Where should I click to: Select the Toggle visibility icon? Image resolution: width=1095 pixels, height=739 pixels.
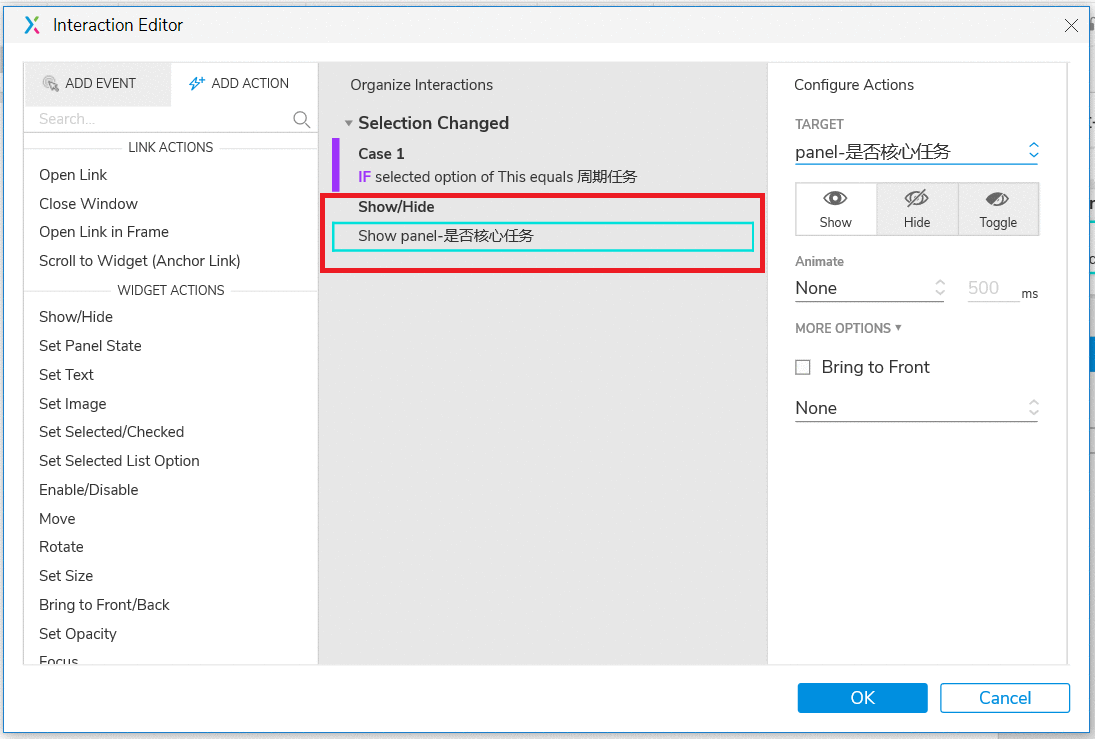(997, 200)
